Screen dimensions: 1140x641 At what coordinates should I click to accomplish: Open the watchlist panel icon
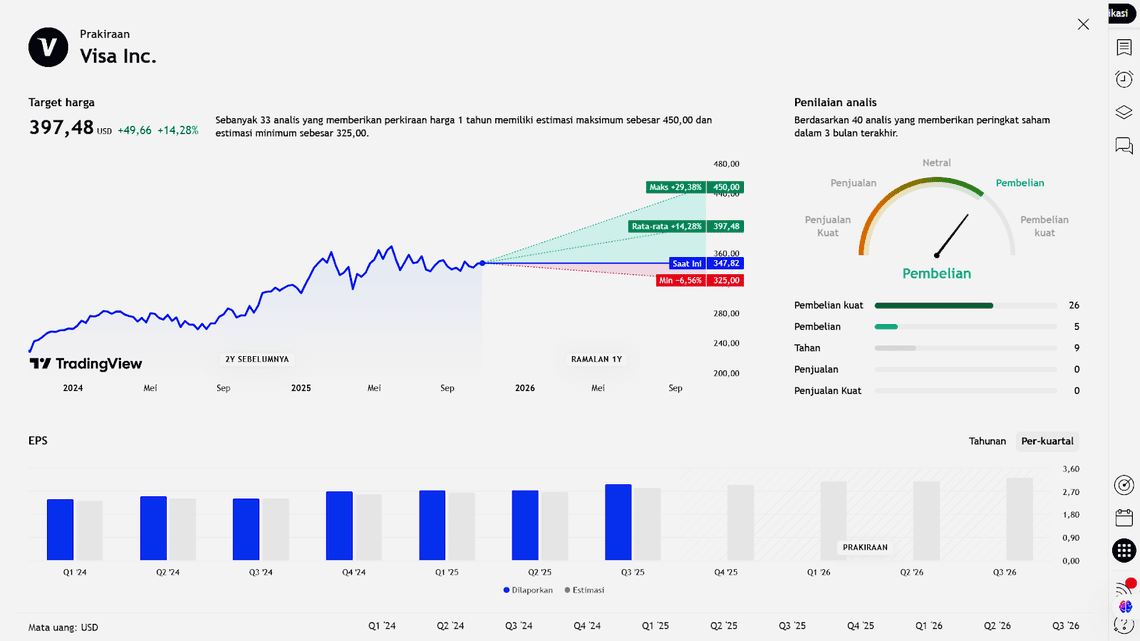pyautogui.click(x=1124, y=48)
